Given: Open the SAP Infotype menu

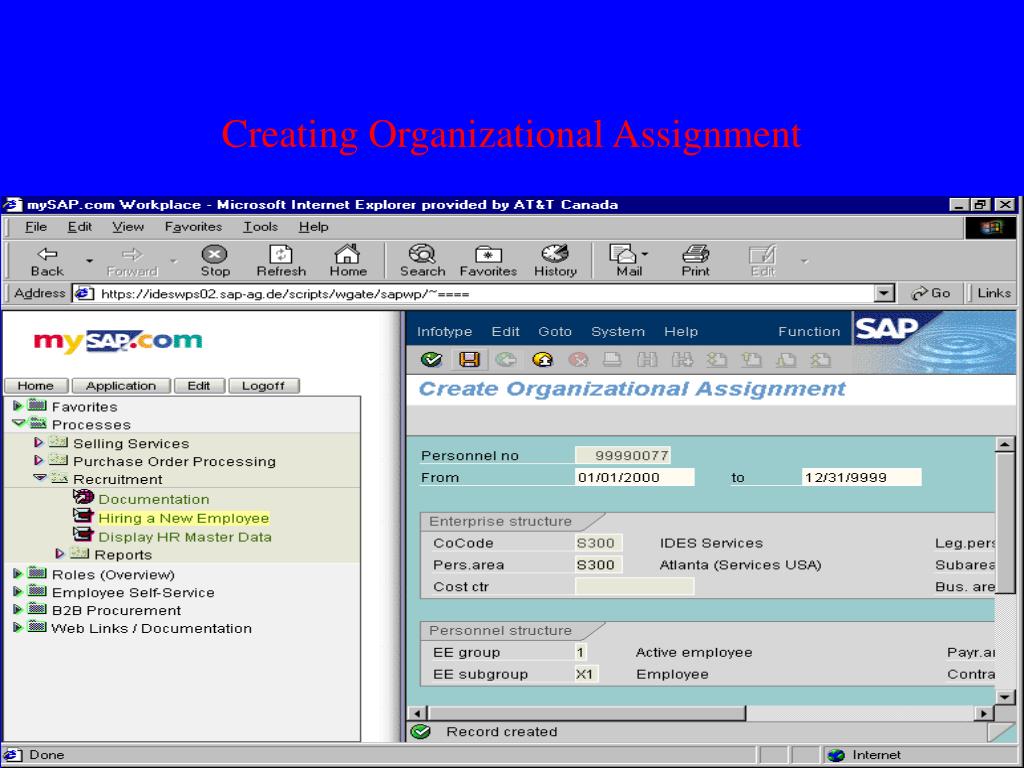Looking at the screenshot, I should (444, 332).
